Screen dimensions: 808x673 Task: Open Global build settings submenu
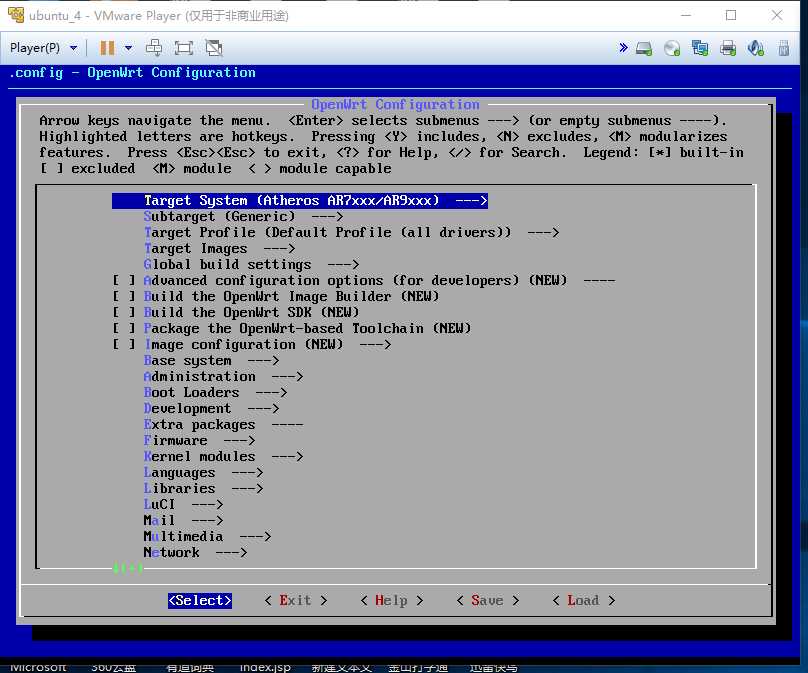click(251, 264)
